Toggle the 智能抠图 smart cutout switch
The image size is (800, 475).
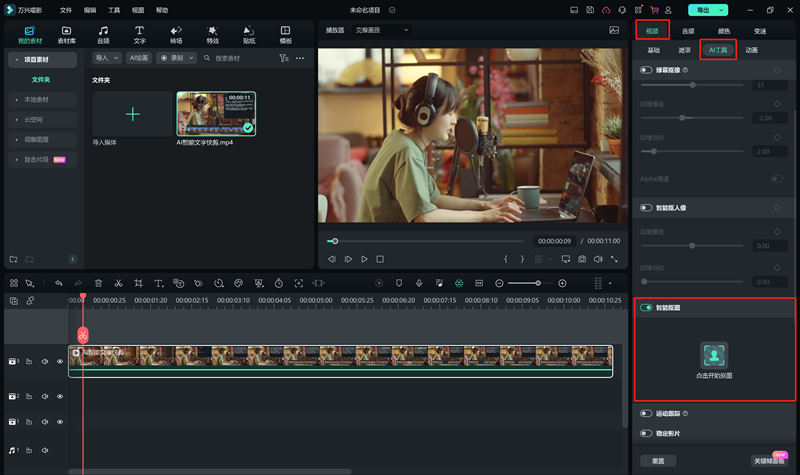(646, 308)
